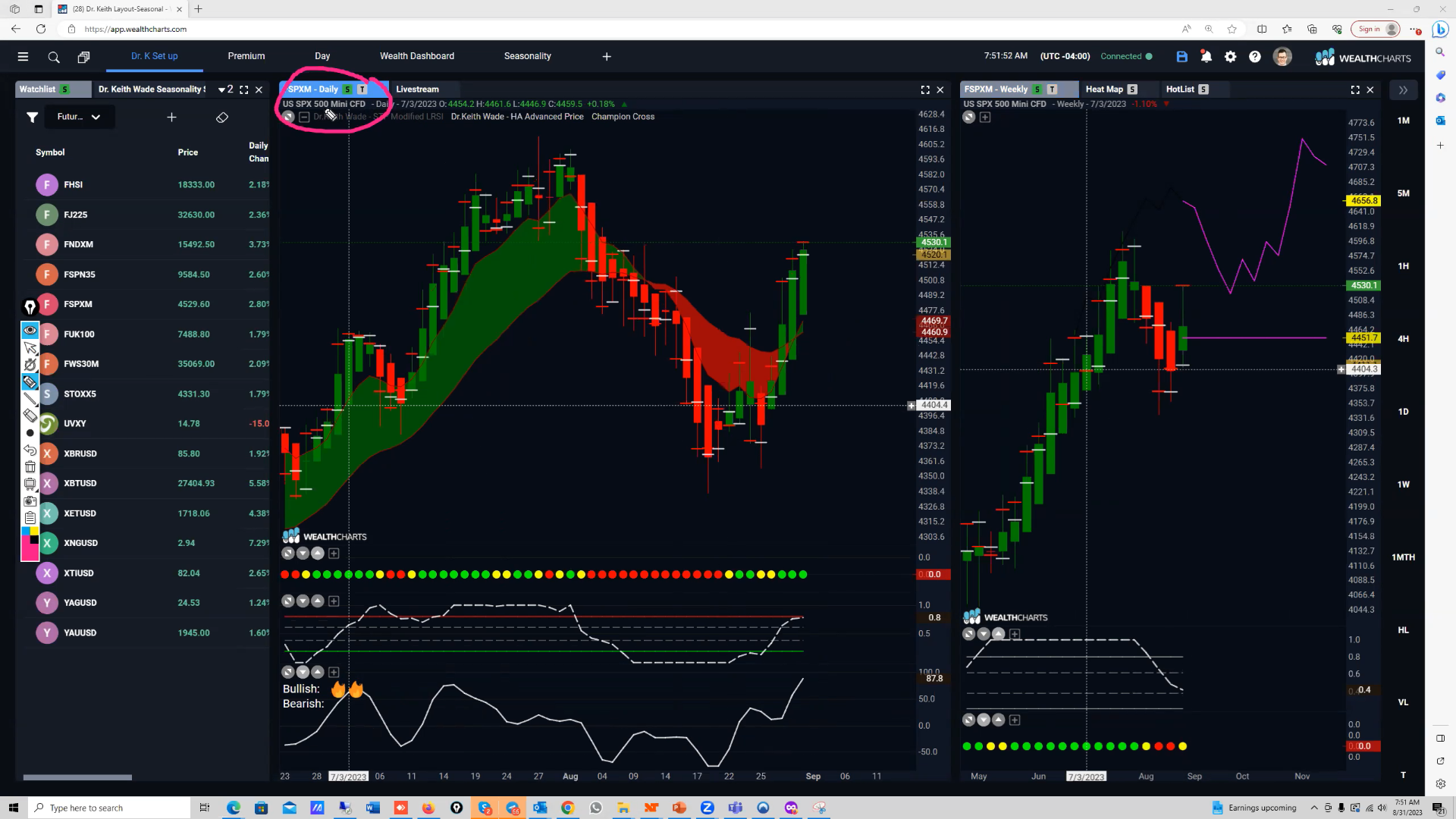Switch to the Day workspace tab

point(322,56)
